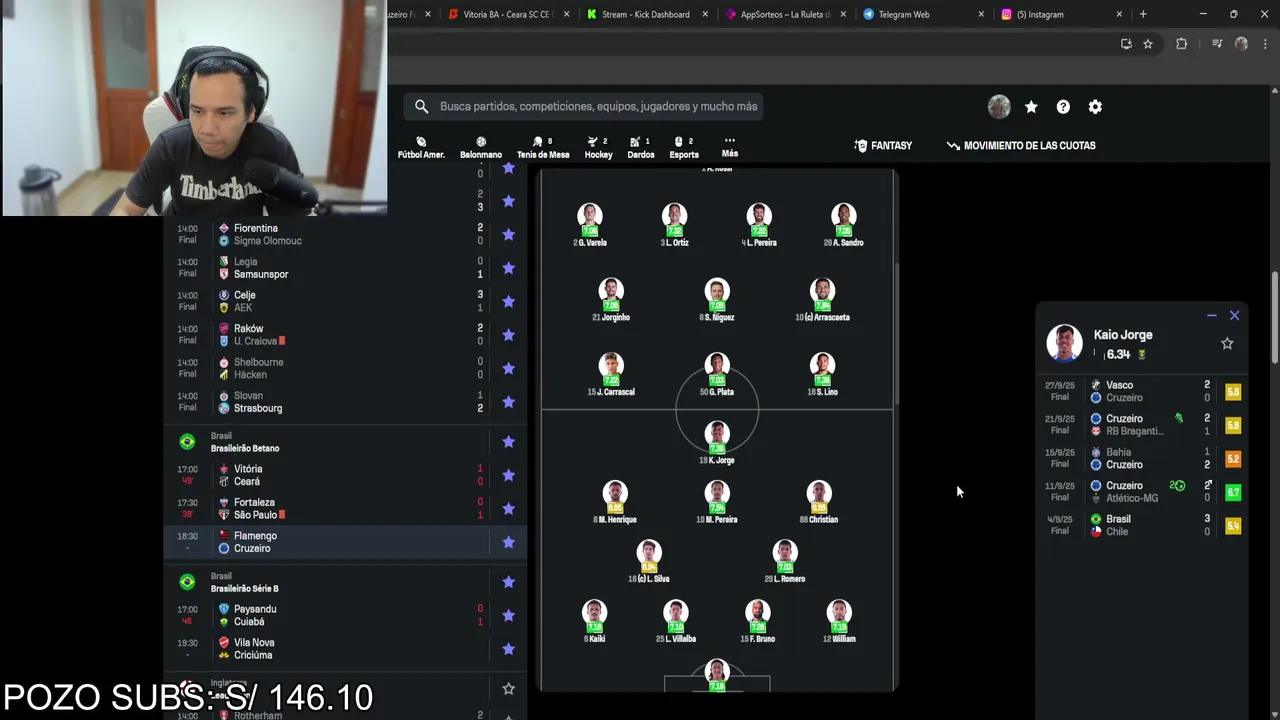Toggle favorite star for Paysandu vs Cuiabá
1280x720 pixels.
pyautogui.click(x=508, y=615)
